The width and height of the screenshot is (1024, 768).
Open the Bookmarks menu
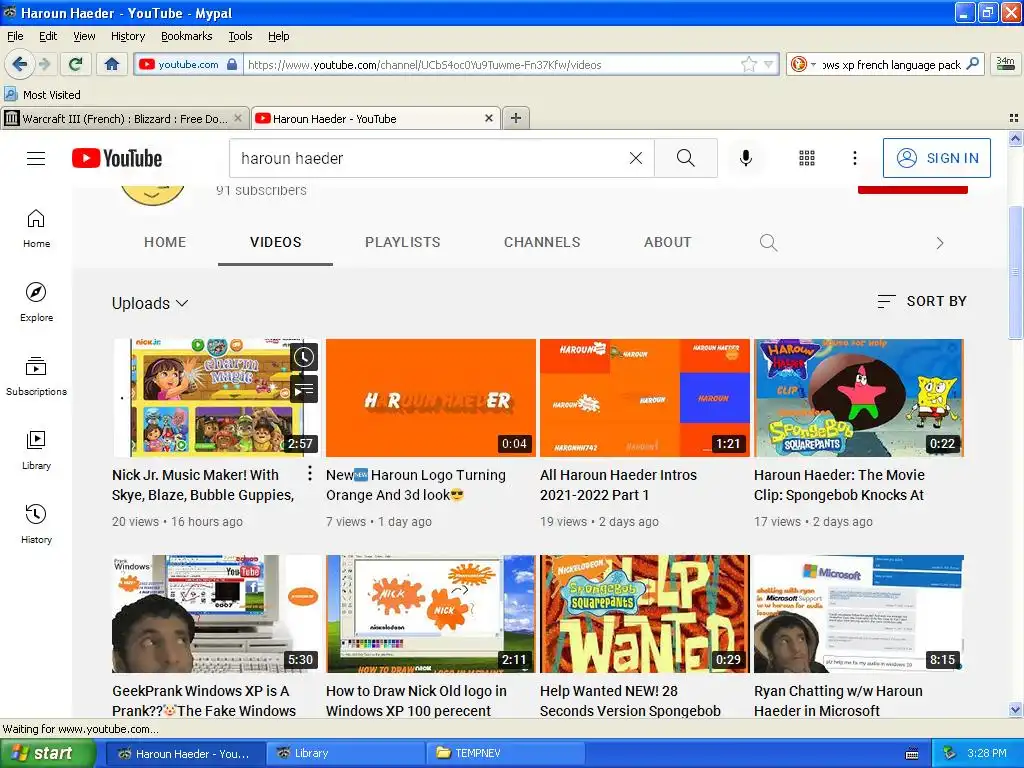click(186, 37)
